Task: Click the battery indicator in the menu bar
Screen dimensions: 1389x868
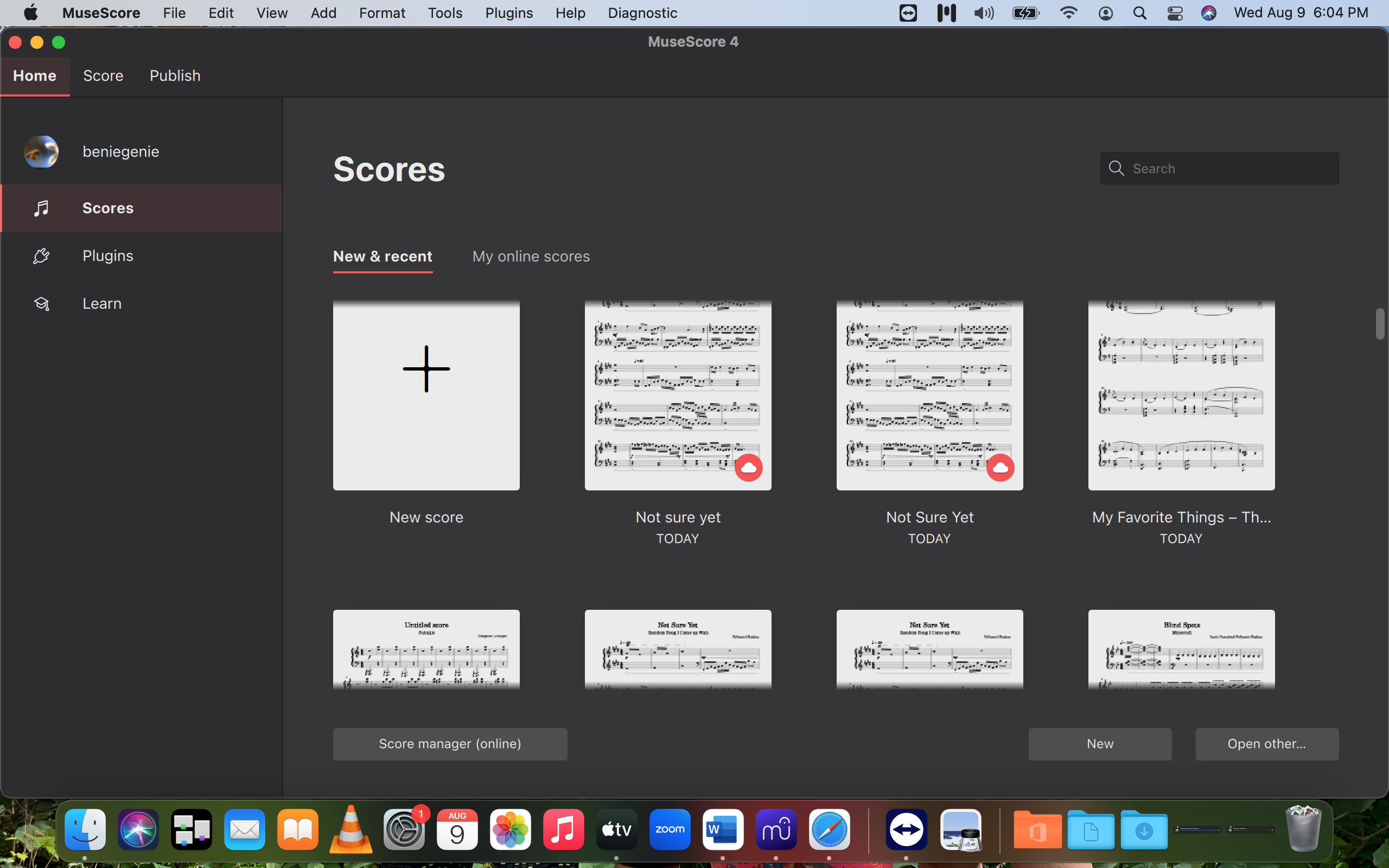Action: (x=1026, y=12)
